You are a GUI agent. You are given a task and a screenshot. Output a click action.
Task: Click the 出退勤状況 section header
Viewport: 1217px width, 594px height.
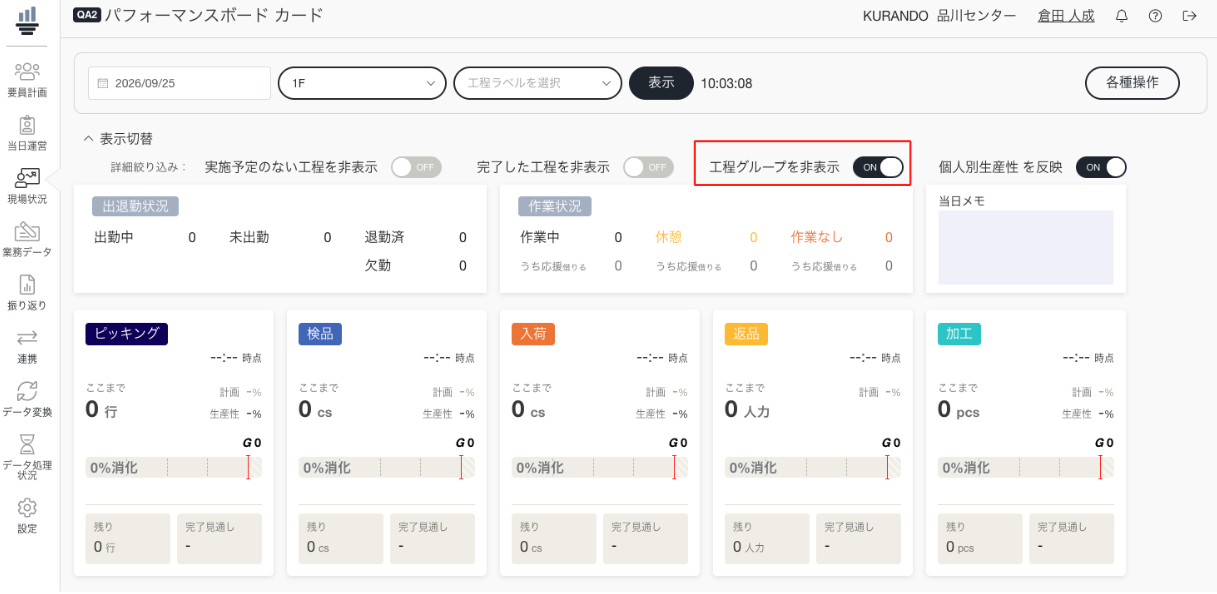[x=136, y=206]
